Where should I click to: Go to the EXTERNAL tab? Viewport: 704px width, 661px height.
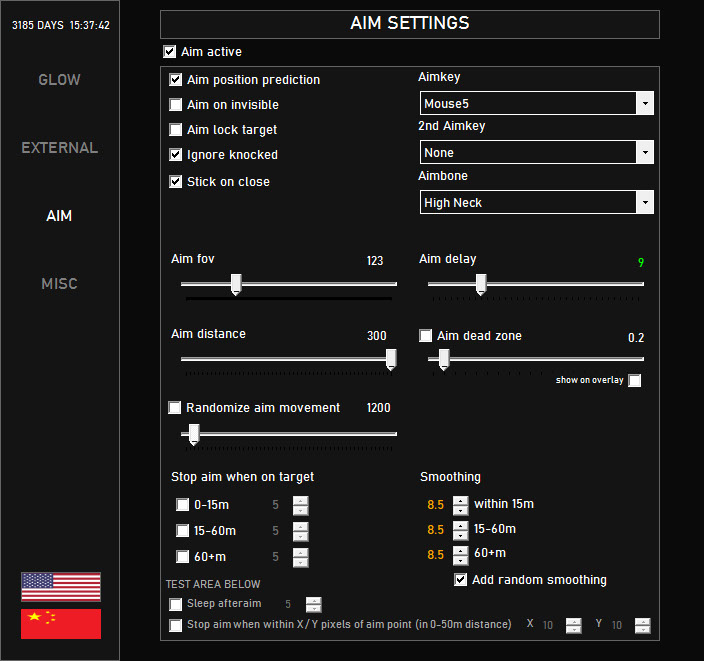59,148
